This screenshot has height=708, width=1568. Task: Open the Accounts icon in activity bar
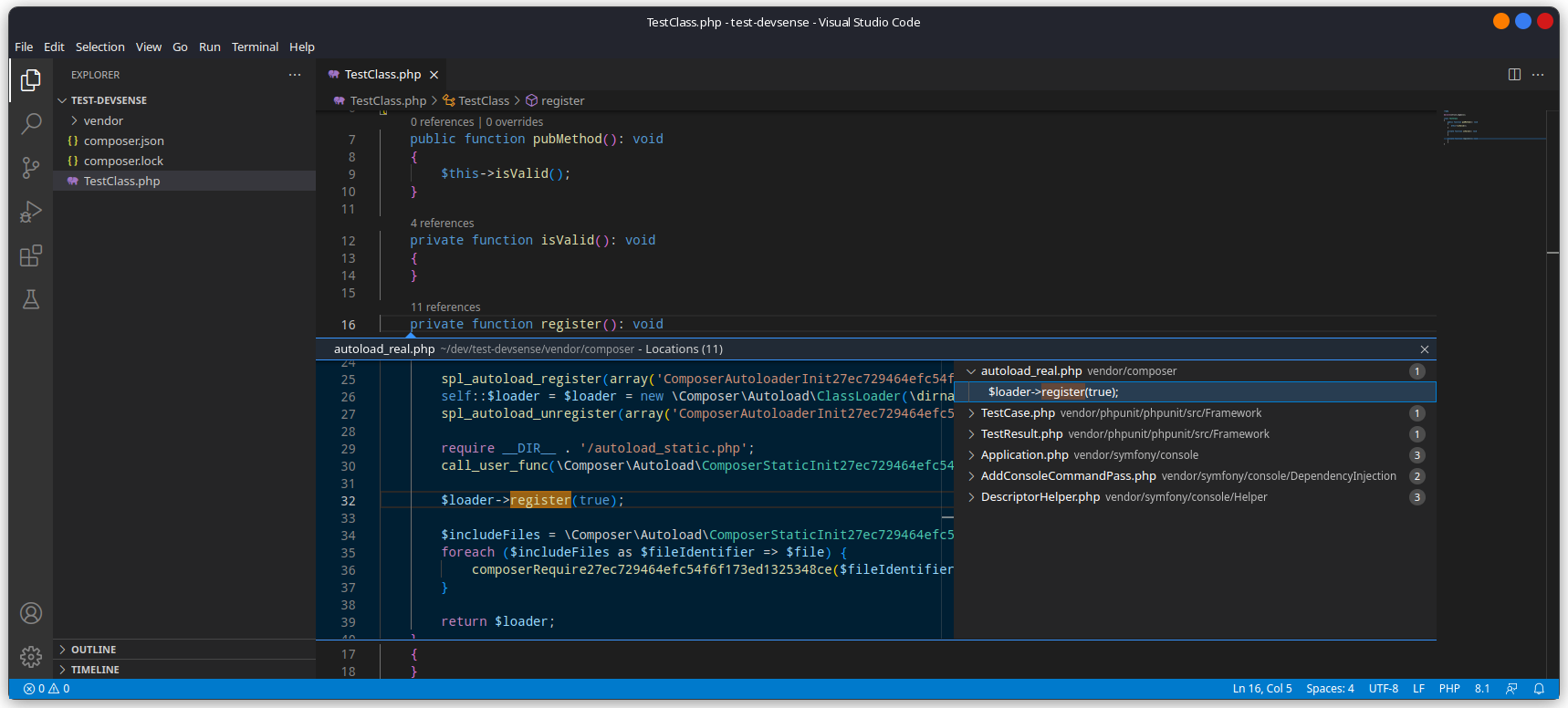31,613
